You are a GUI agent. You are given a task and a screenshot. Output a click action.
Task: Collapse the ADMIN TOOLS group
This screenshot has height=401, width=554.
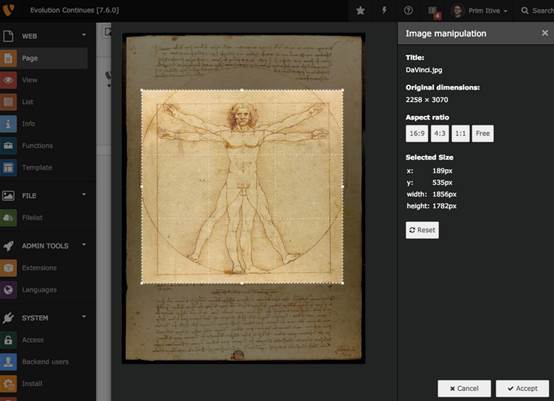84,245
